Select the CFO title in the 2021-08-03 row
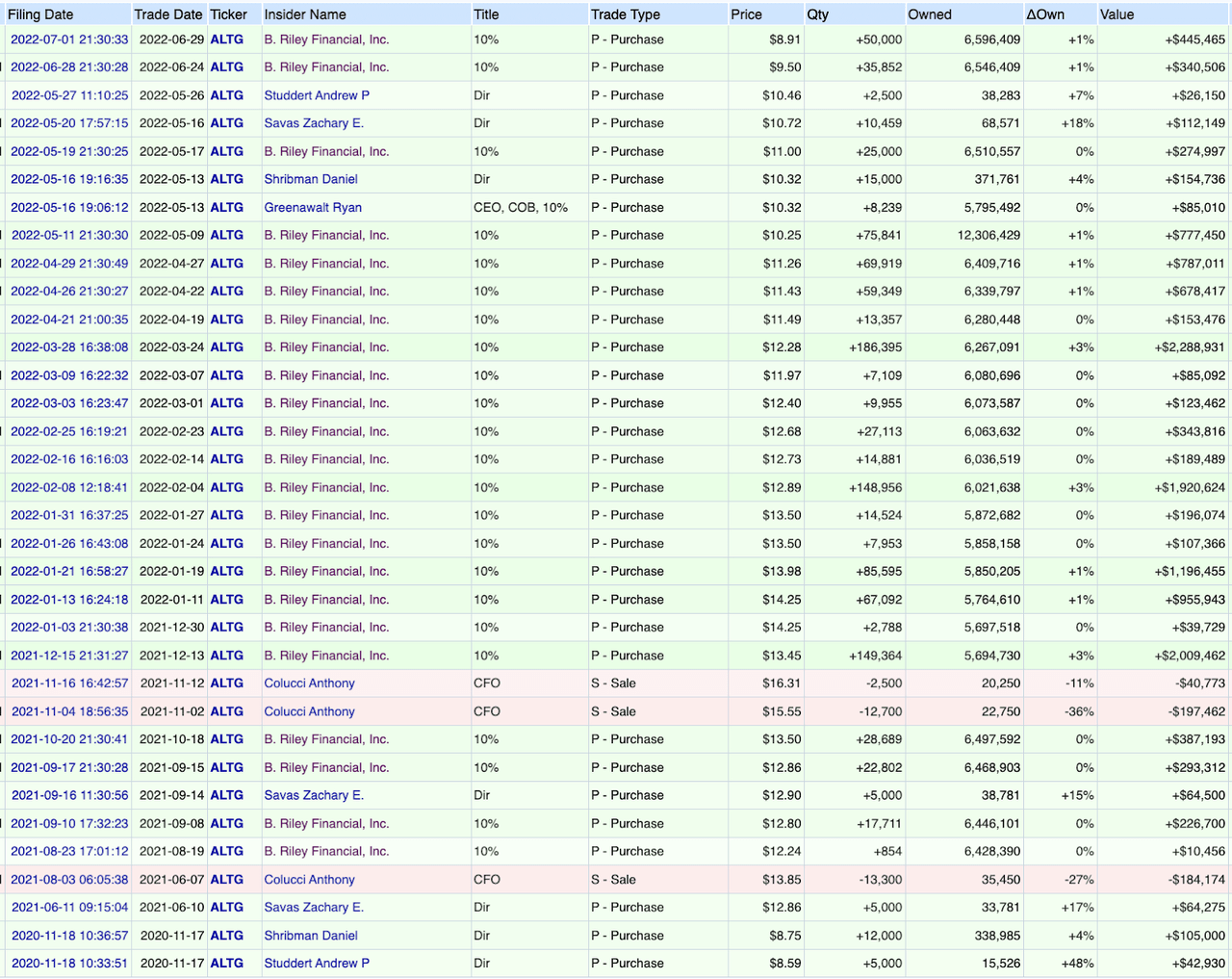 click(x=487, y=880)
